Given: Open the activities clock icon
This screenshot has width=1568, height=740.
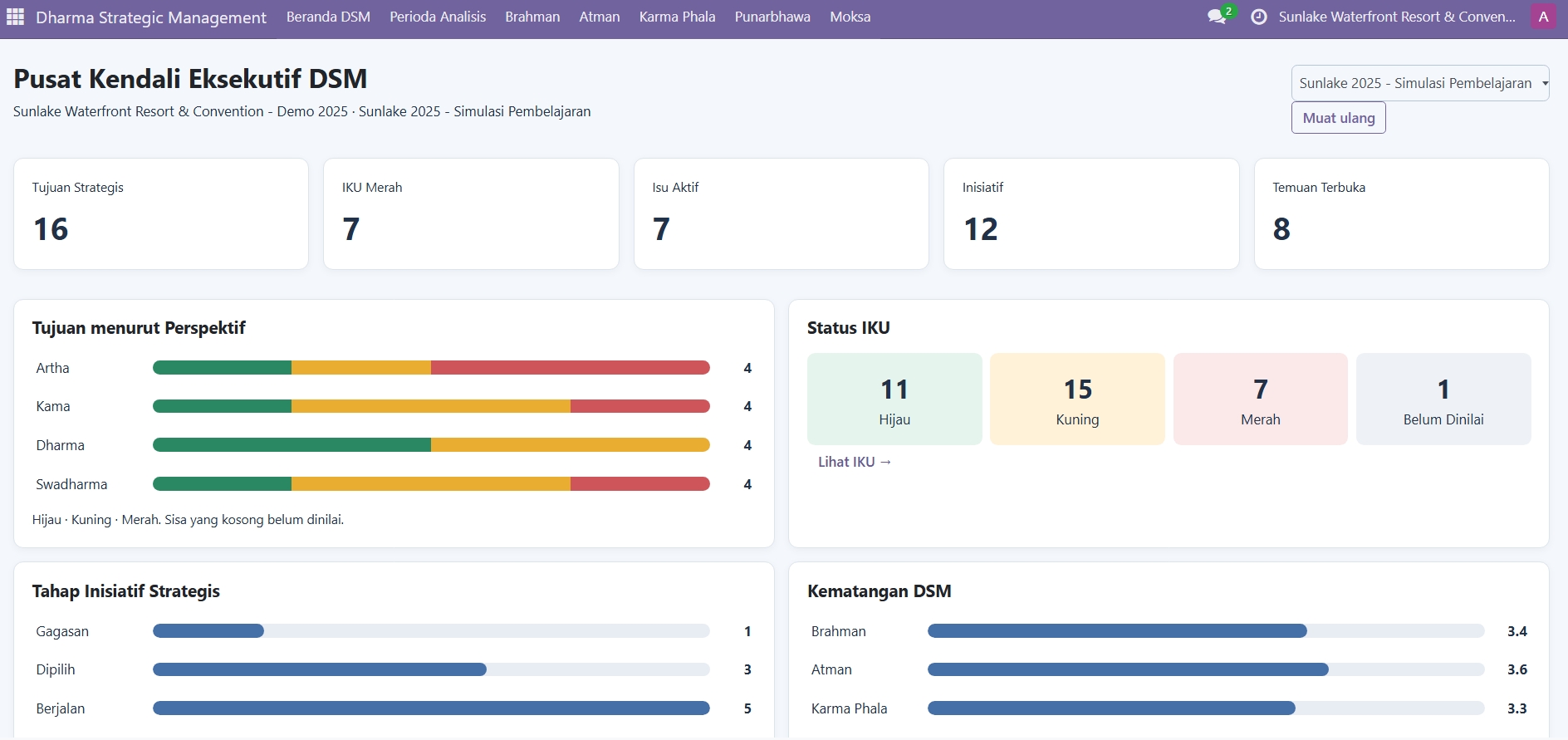Looking at the screenshot, I should 1259,17.
